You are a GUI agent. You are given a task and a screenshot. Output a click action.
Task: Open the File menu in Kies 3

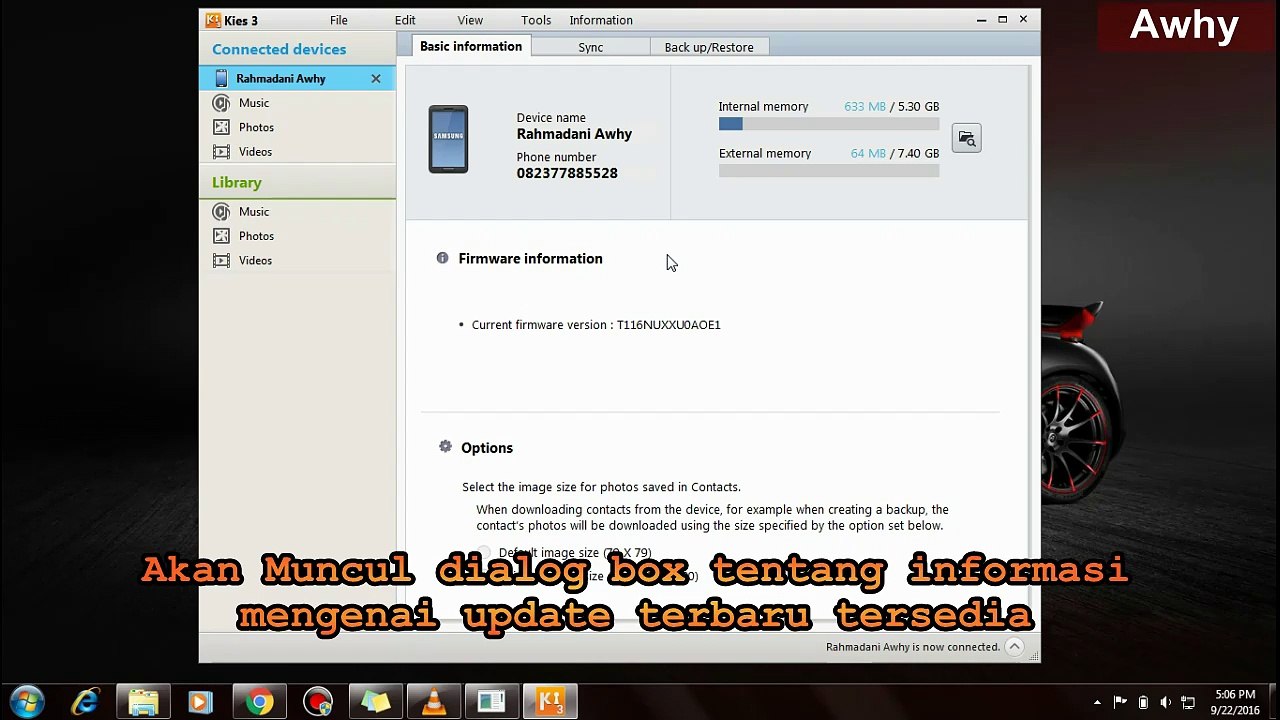[339, 20]
